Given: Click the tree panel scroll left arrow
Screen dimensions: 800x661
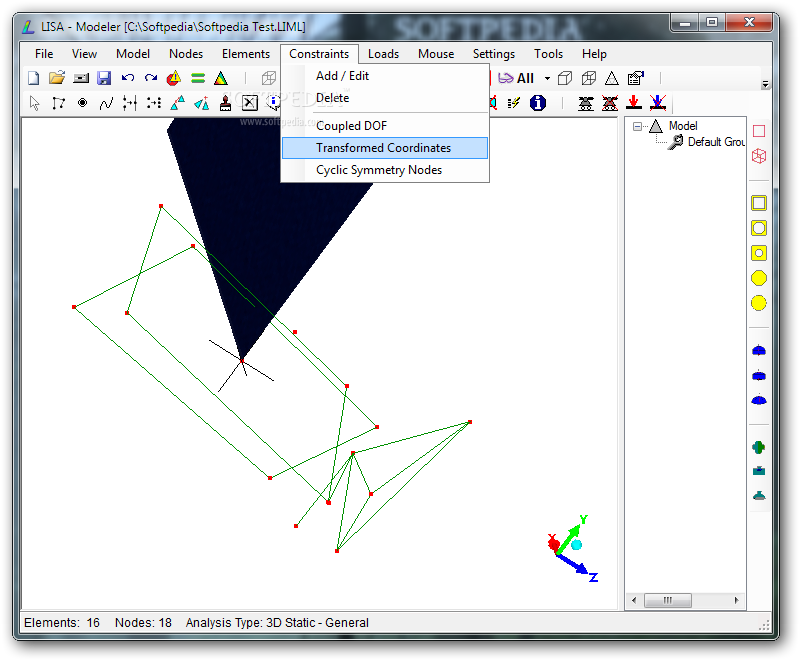Looking at the screenshot, I should point(634,600).
